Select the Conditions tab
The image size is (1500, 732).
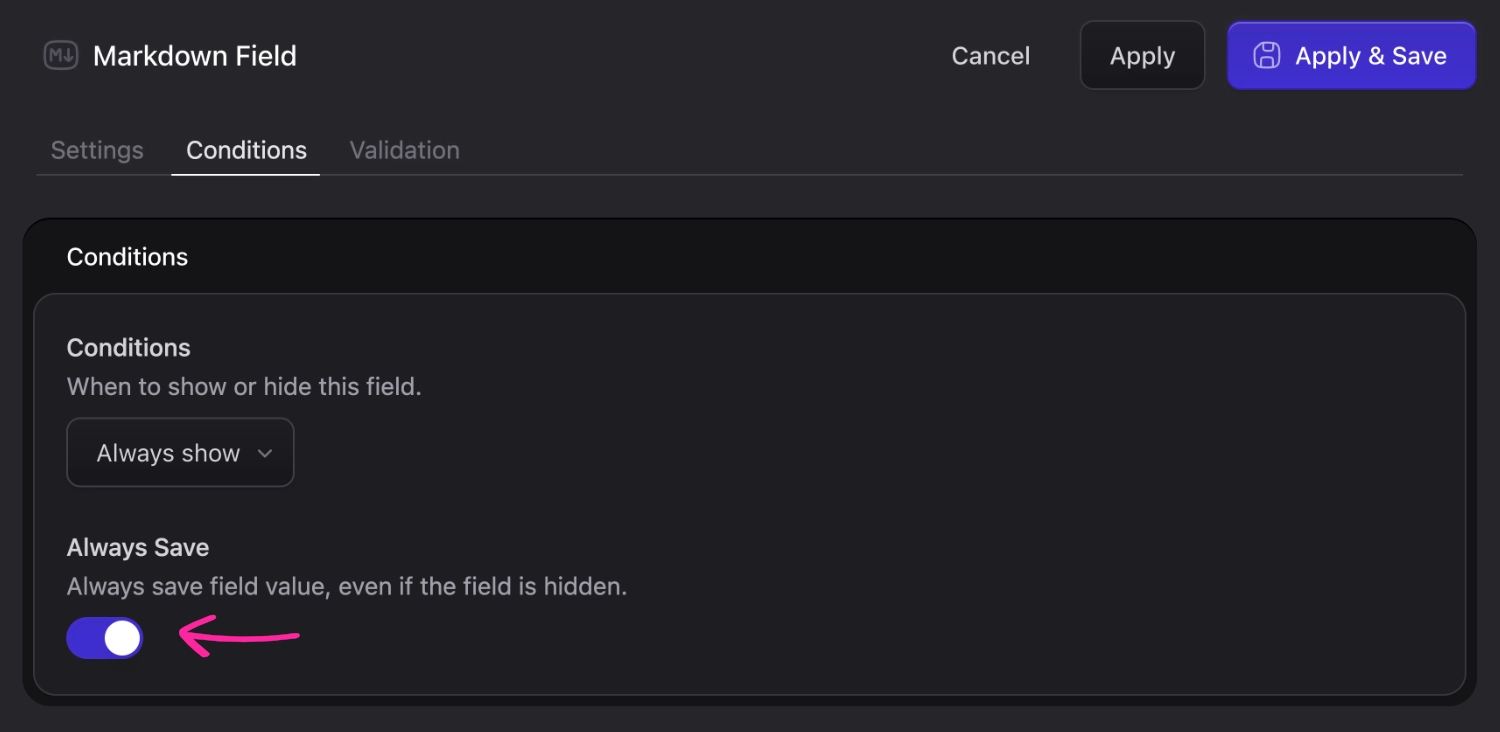click(x=246, y=150)
